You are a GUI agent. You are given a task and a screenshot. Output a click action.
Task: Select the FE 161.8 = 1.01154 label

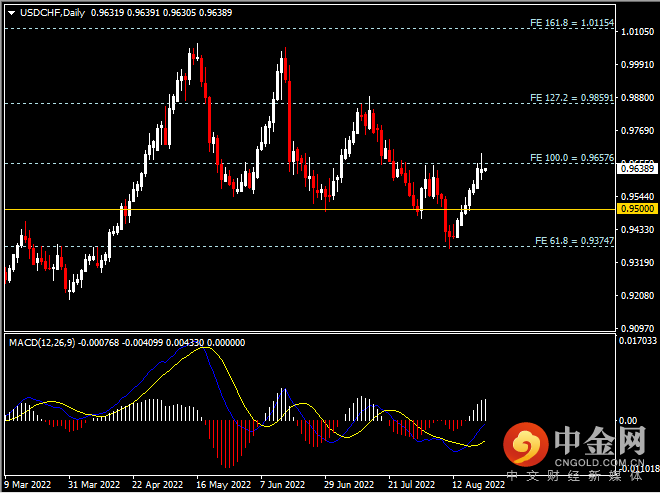pyautogui.click(x=572, y=23)
